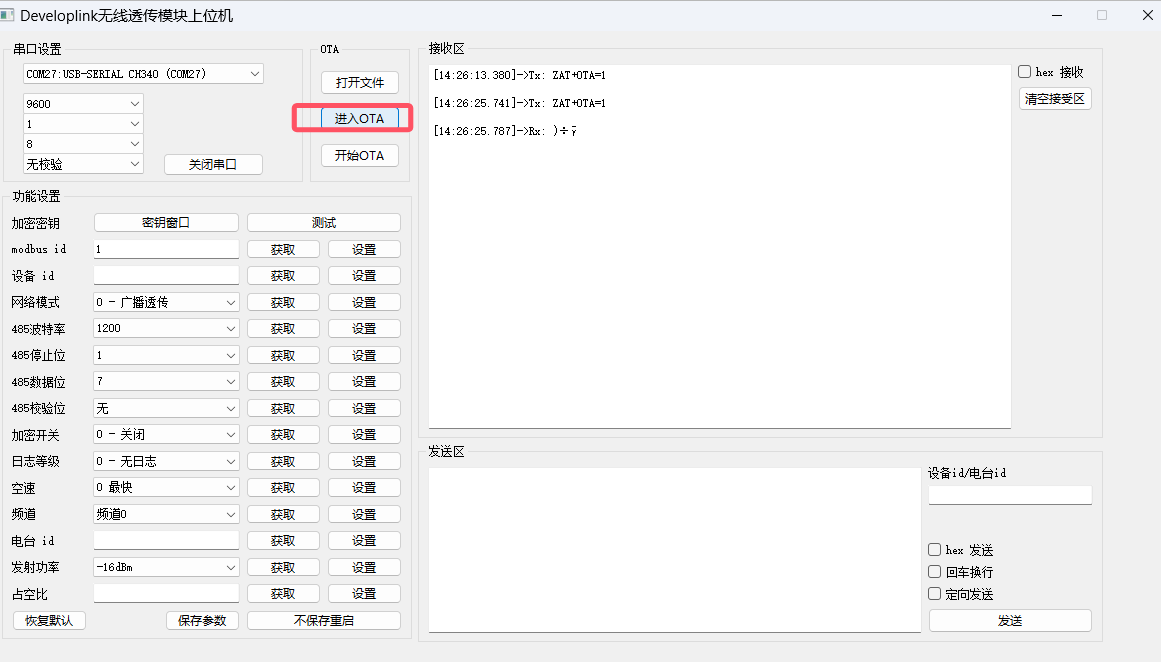Toggle the hex 发送 checkbox

[x=935, y=550]
